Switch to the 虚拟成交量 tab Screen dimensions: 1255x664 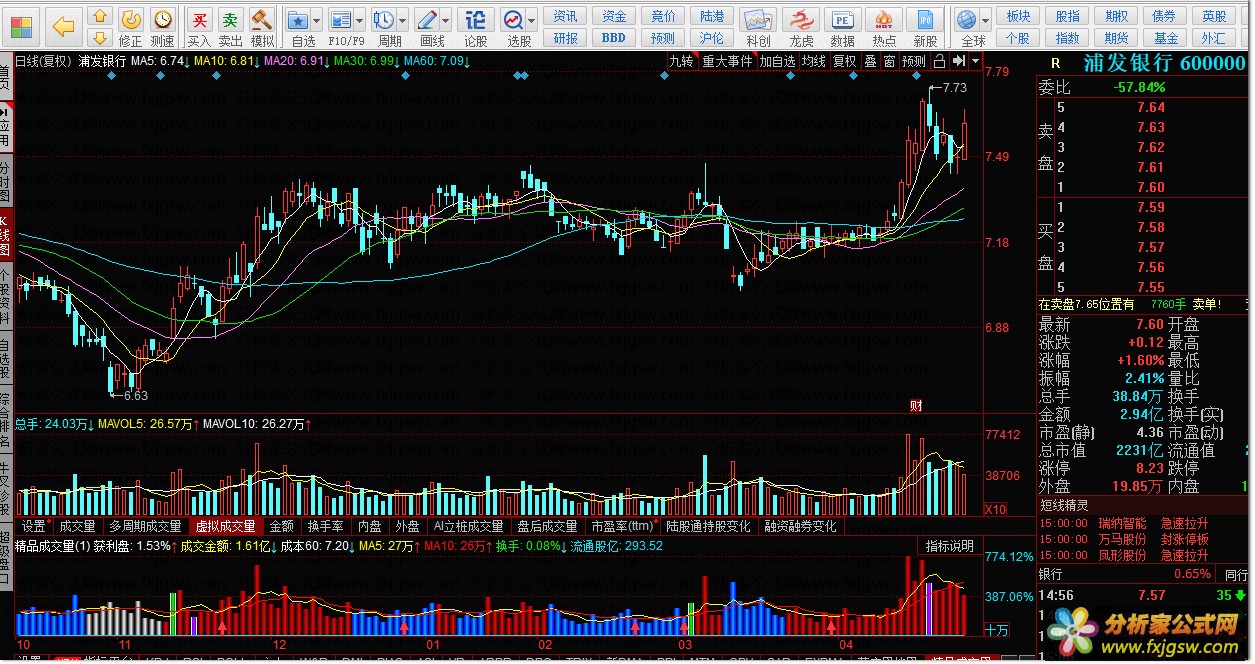point(225,526)
